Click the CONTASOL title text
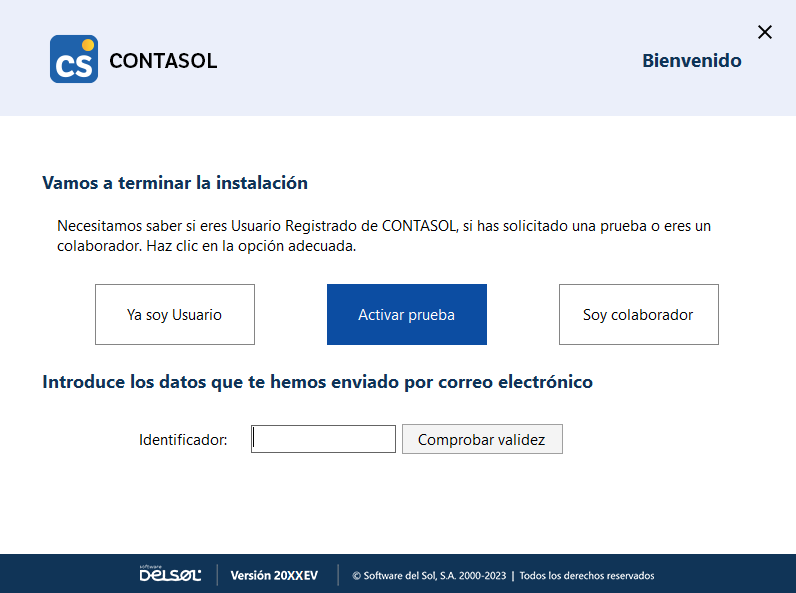Screen dimensions: 796x593 [163, 61]
